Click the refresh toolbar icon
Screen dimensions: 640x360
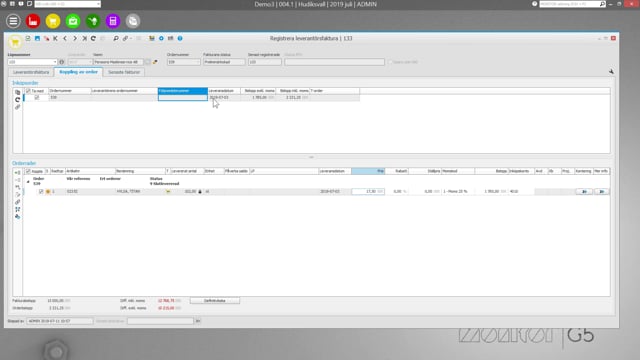coord(93,38)
